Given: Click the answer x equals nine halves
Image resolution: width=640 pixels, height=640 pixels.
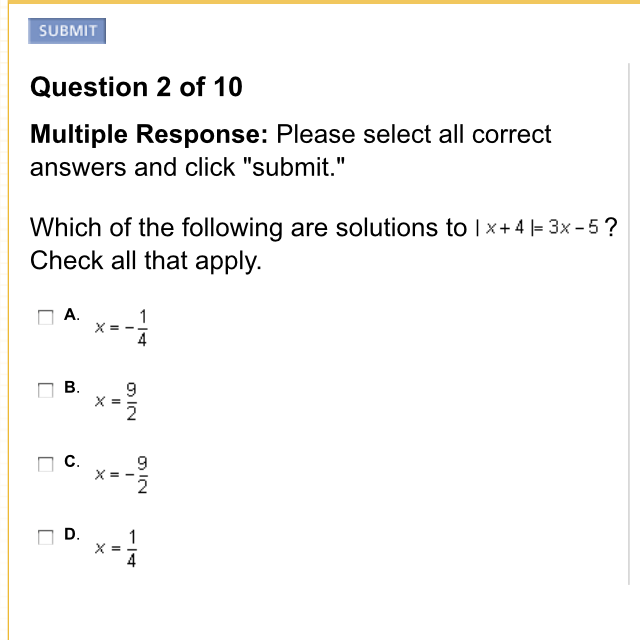Looking at the screenshot, I should point(116,401).
